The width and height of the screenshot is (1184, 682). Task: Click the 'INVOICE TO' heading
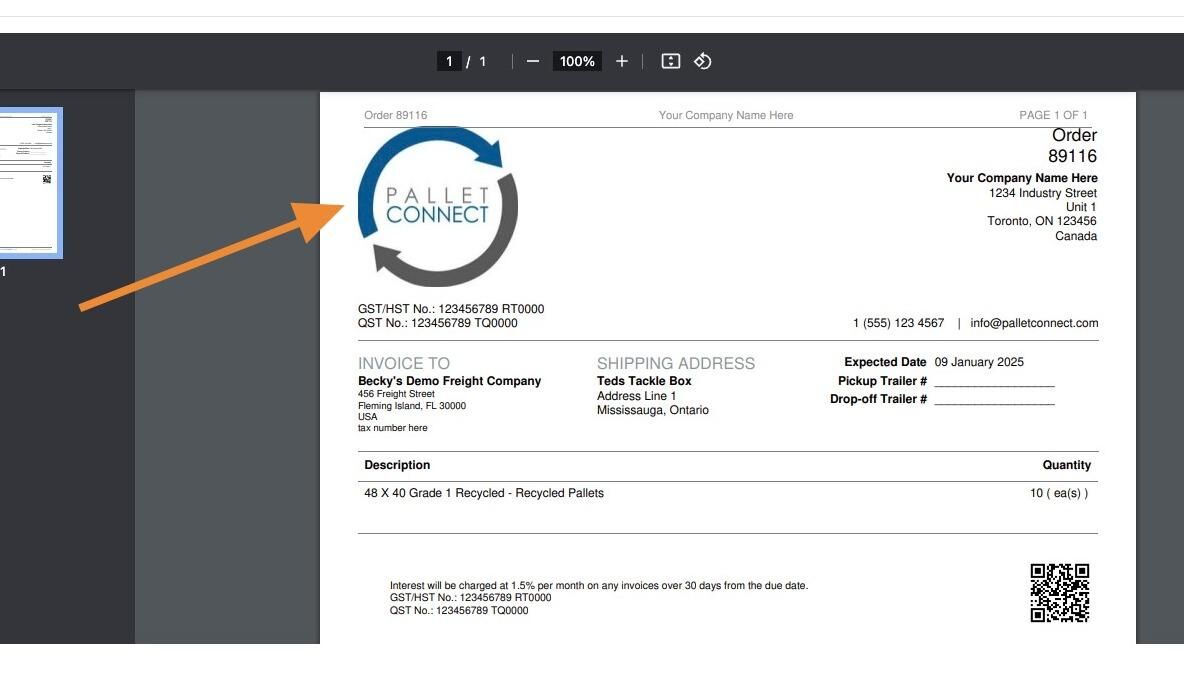[404, 363]
